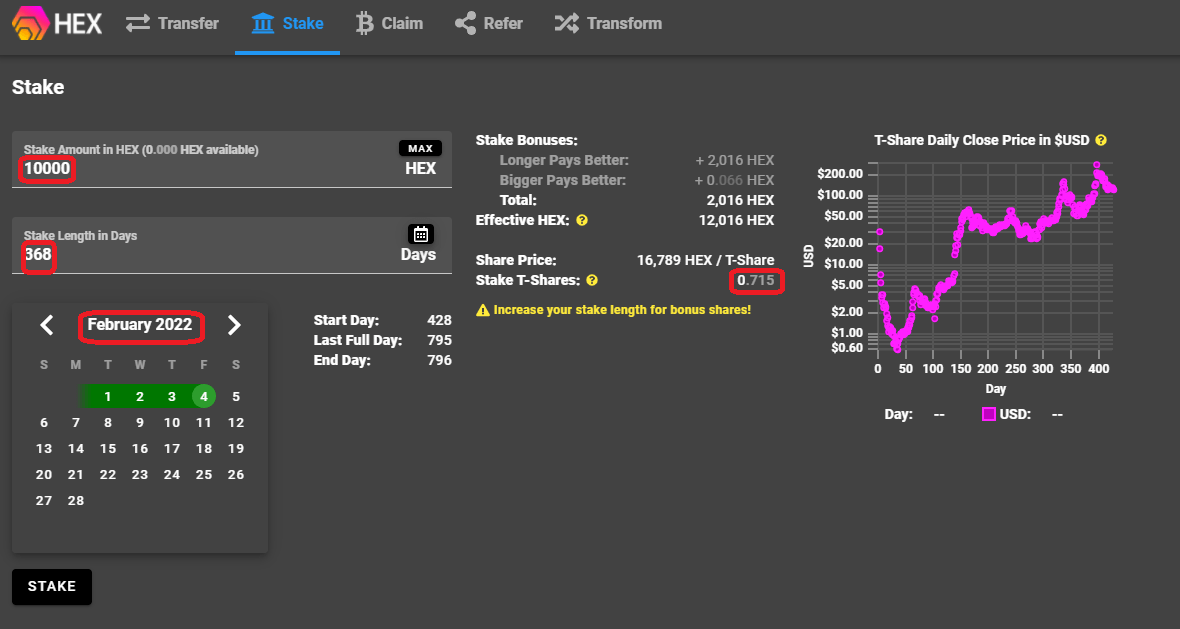Image resolution: width=1180 pixels, height=629 pixels.
Task: Select February 12 in calendar
Action: click(x=236, y=423)
